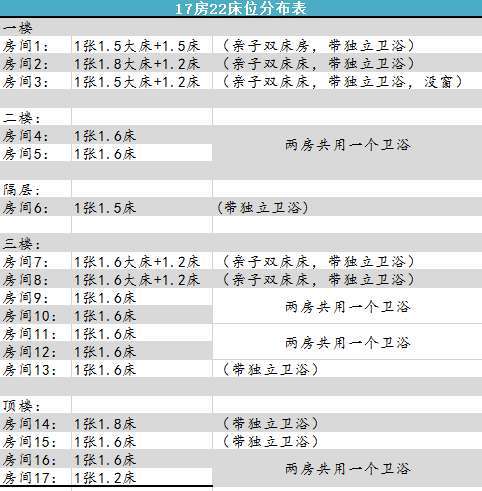Click shared bathroom cell beside rooms 9-10
Image resolution: width=482 pixels, height=491 pixels.
click(x=347, y=306)
